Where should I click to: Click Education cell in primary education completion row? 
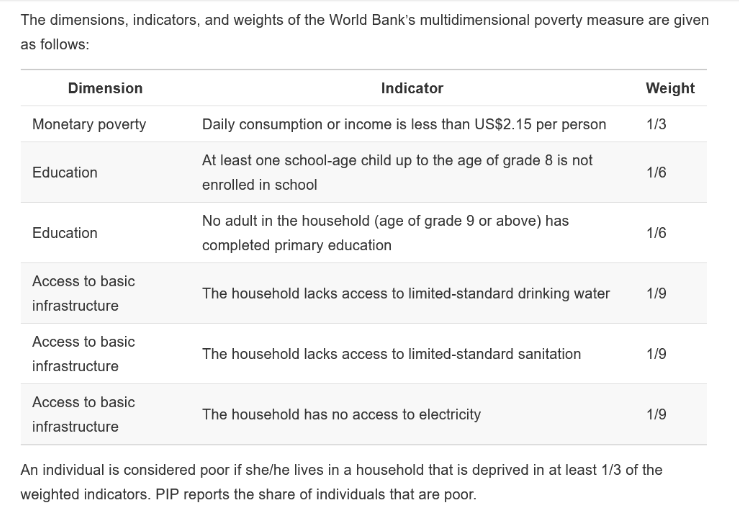pos(65,233)
